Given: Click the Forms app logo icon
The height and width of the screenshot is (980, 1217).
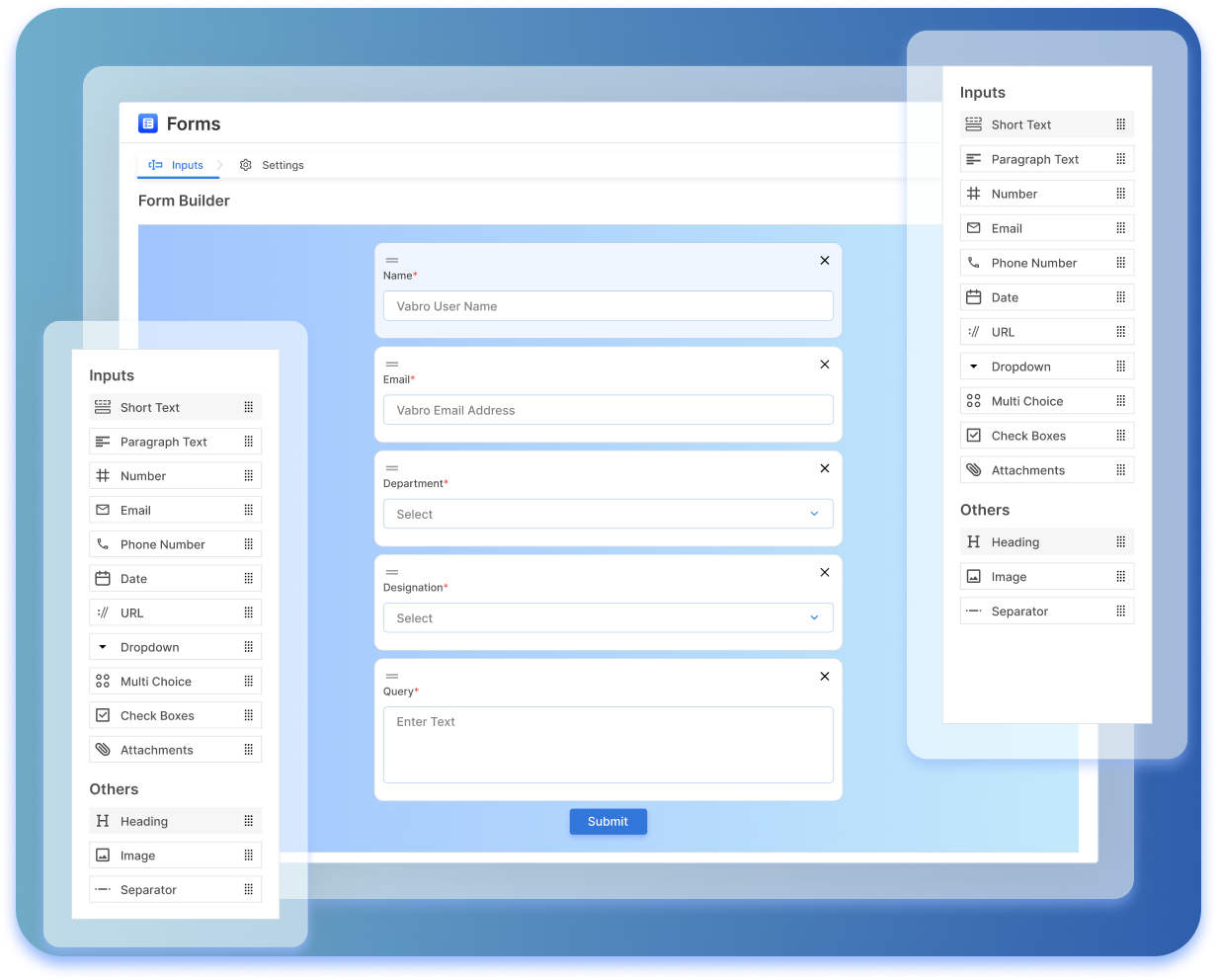Looking at the screenshot, I should tap(148, 123).
